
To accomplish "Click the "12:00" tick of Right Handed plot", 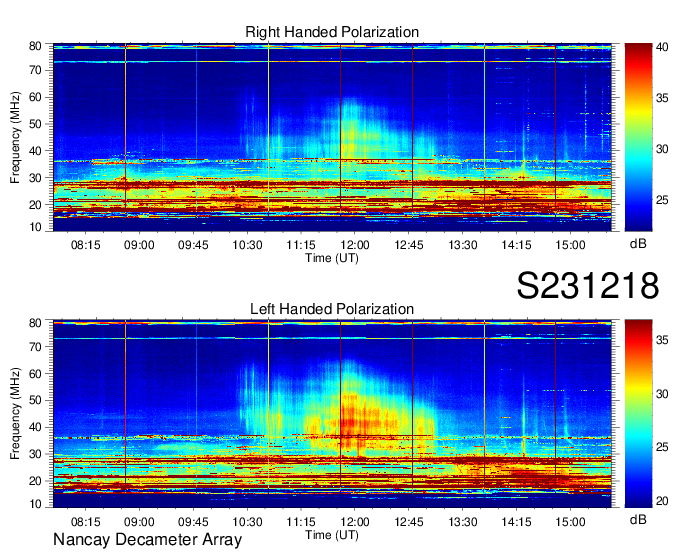I will 355,245.
